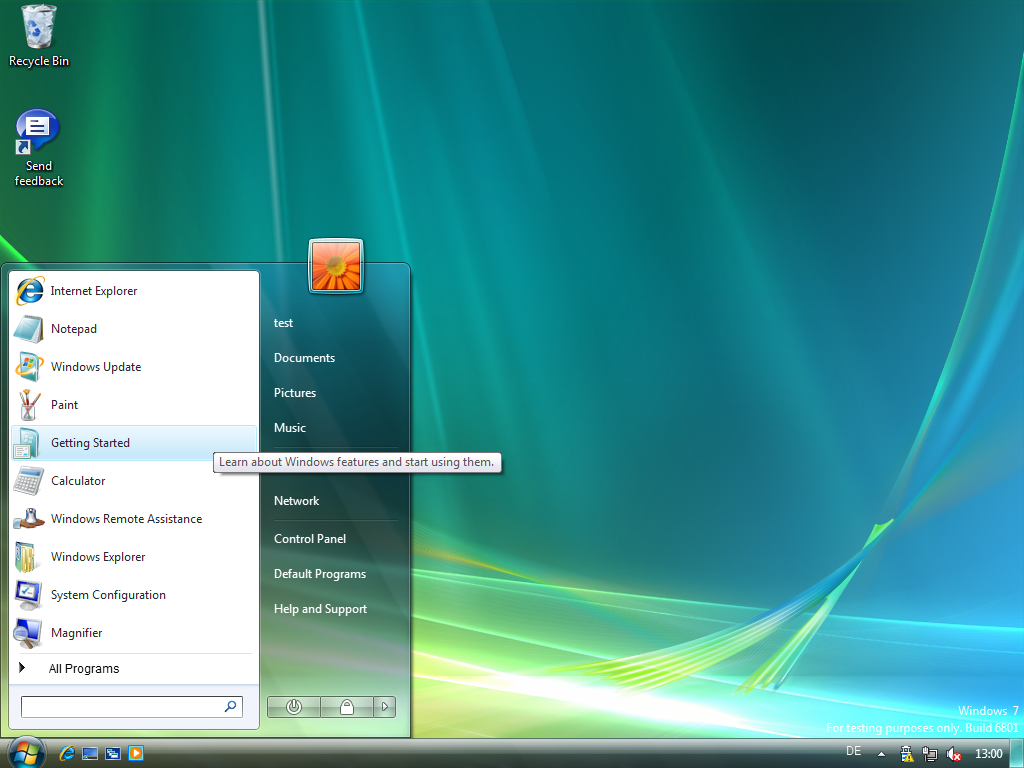Image resolution: width=1024 pixels, height=768 pixels.
Task: Click the network connection tray icon
Action: click(x=930, y=754)
